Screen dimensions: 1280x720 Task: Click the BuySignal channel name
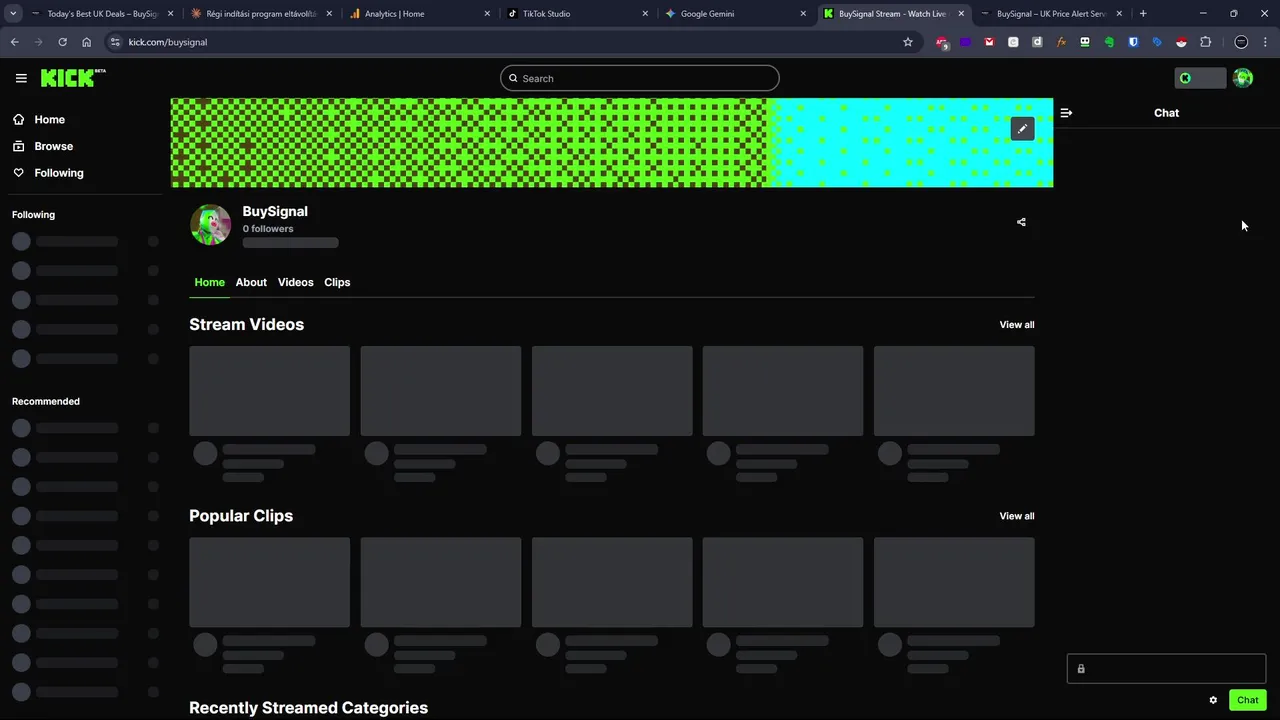pos(275,211)
